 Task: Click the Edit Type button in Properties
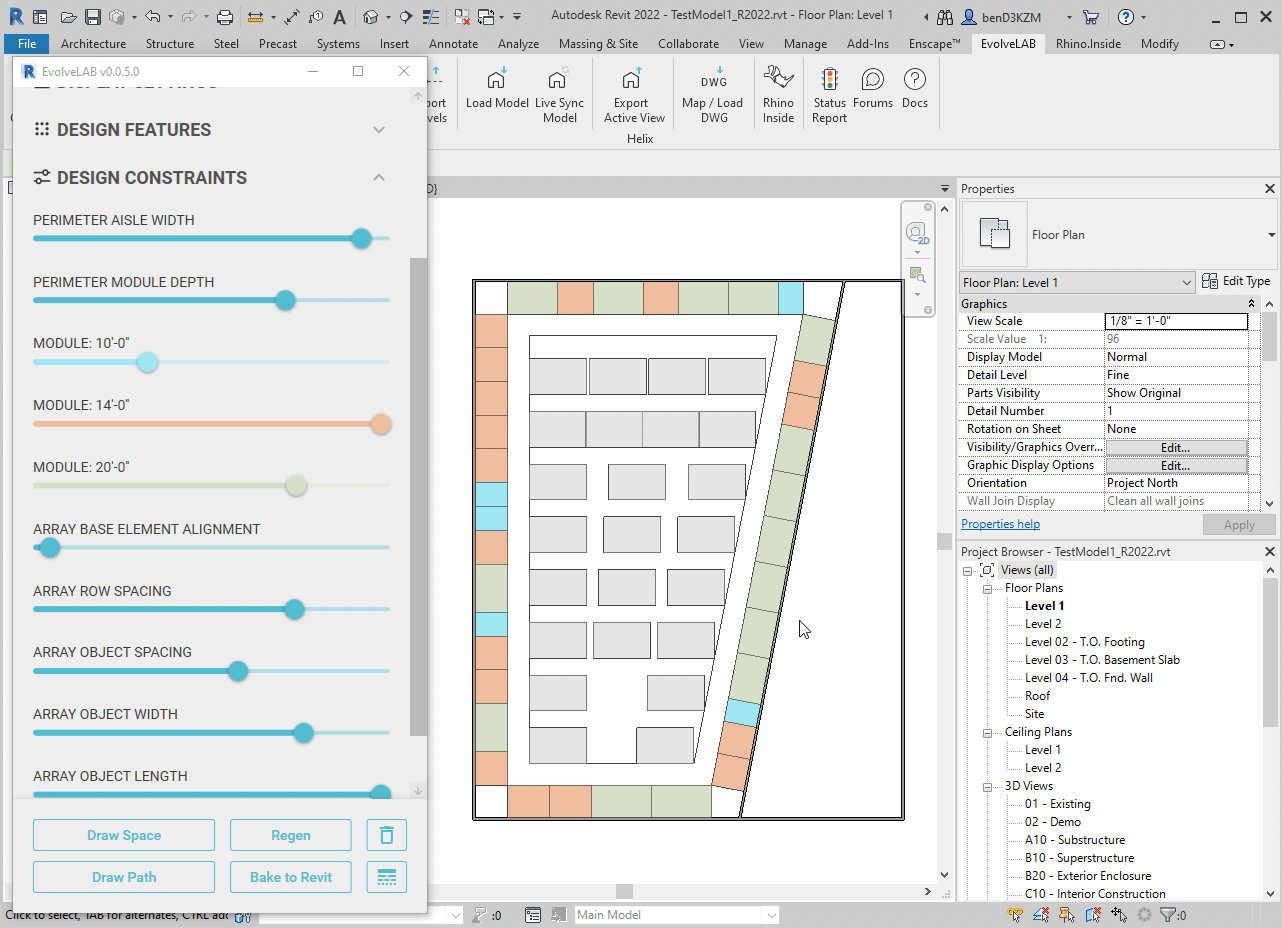click(1236, 282)
